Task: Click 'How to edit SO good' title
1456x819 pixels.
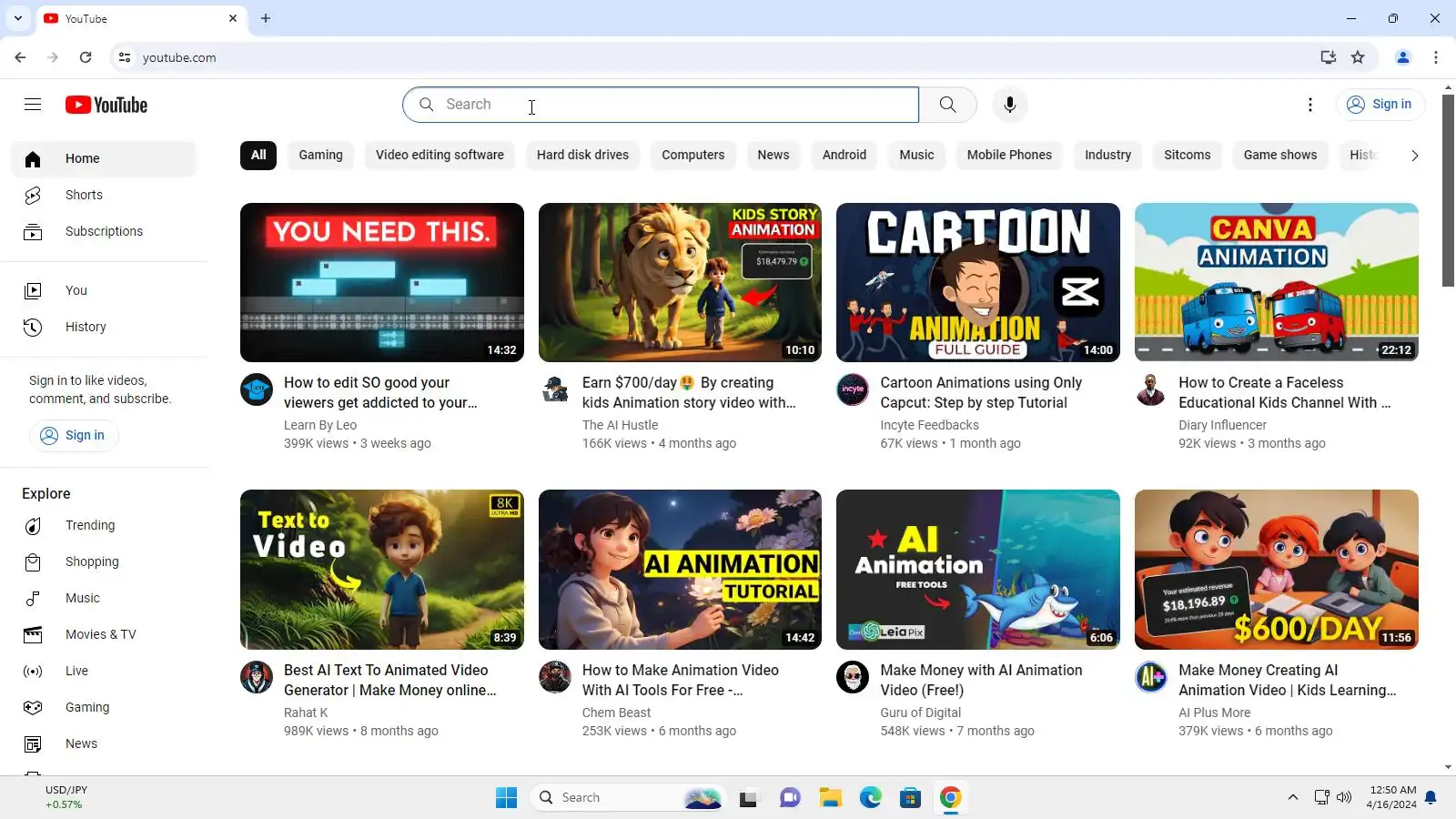Action: point(380,392)
